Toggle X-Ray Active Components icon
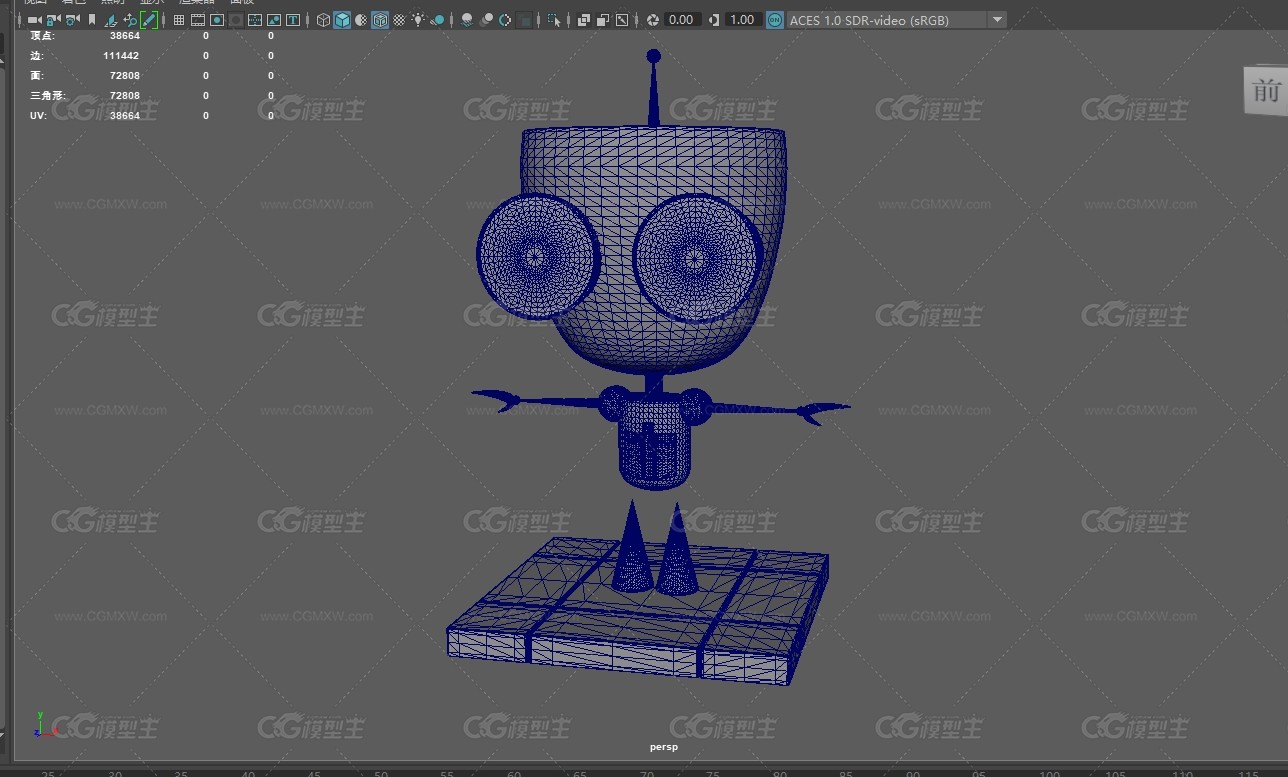Image resolution: width=1288 pixels, height=777 pixels. coord(603,20)
